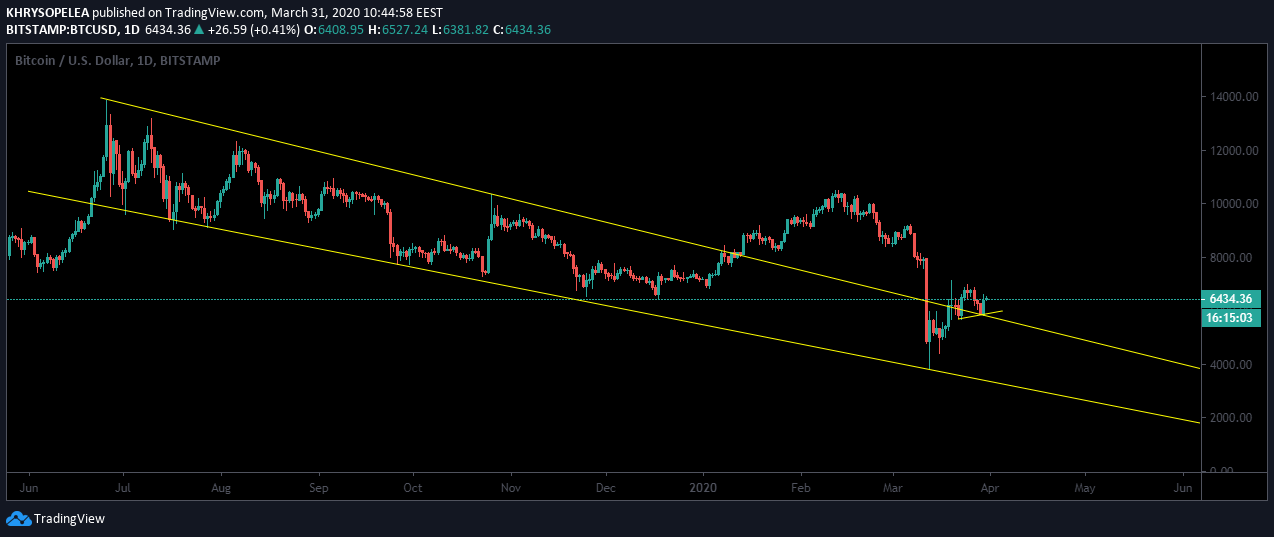Click the current price label 6434.36 on axis
The width and height of the screenshot is (1274, 537).
coord(1231,299)
